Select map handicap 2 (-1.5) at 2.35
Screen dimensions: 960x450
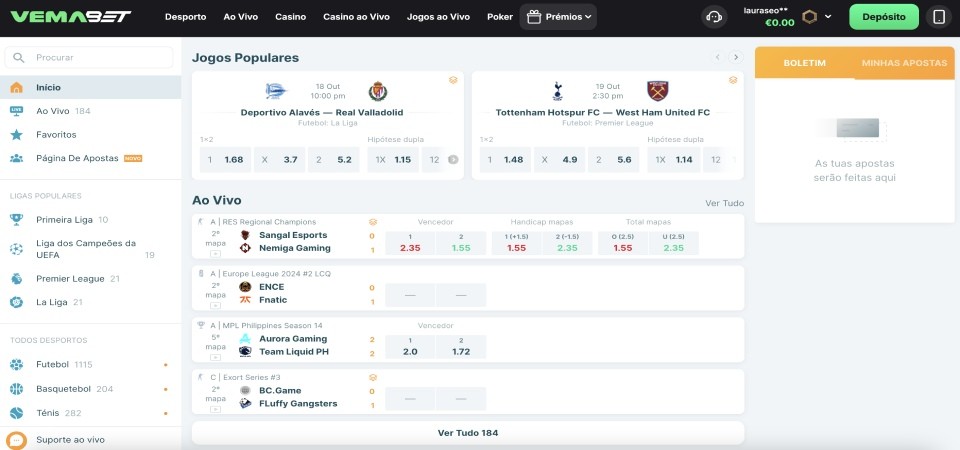click(568, 243)
